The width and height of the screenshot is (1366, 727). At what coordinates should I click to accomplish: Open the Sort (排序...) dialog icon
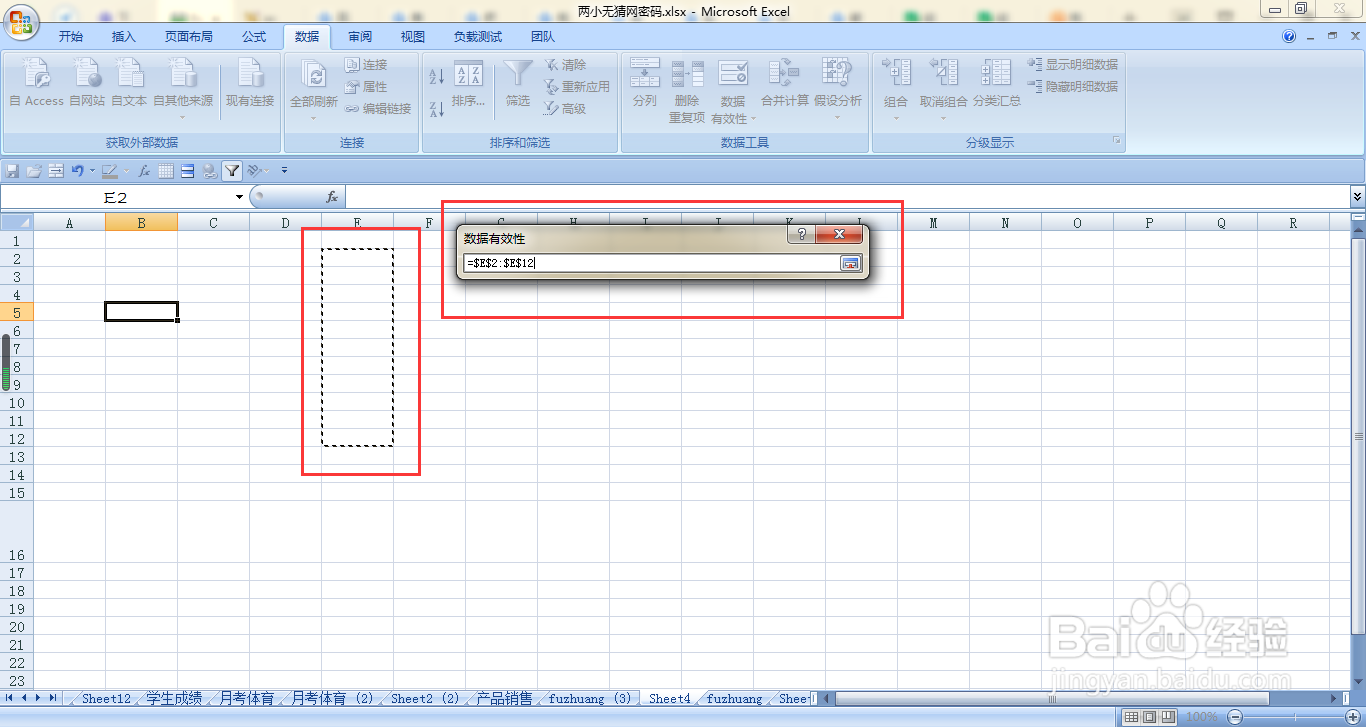[x=468, y=84]
